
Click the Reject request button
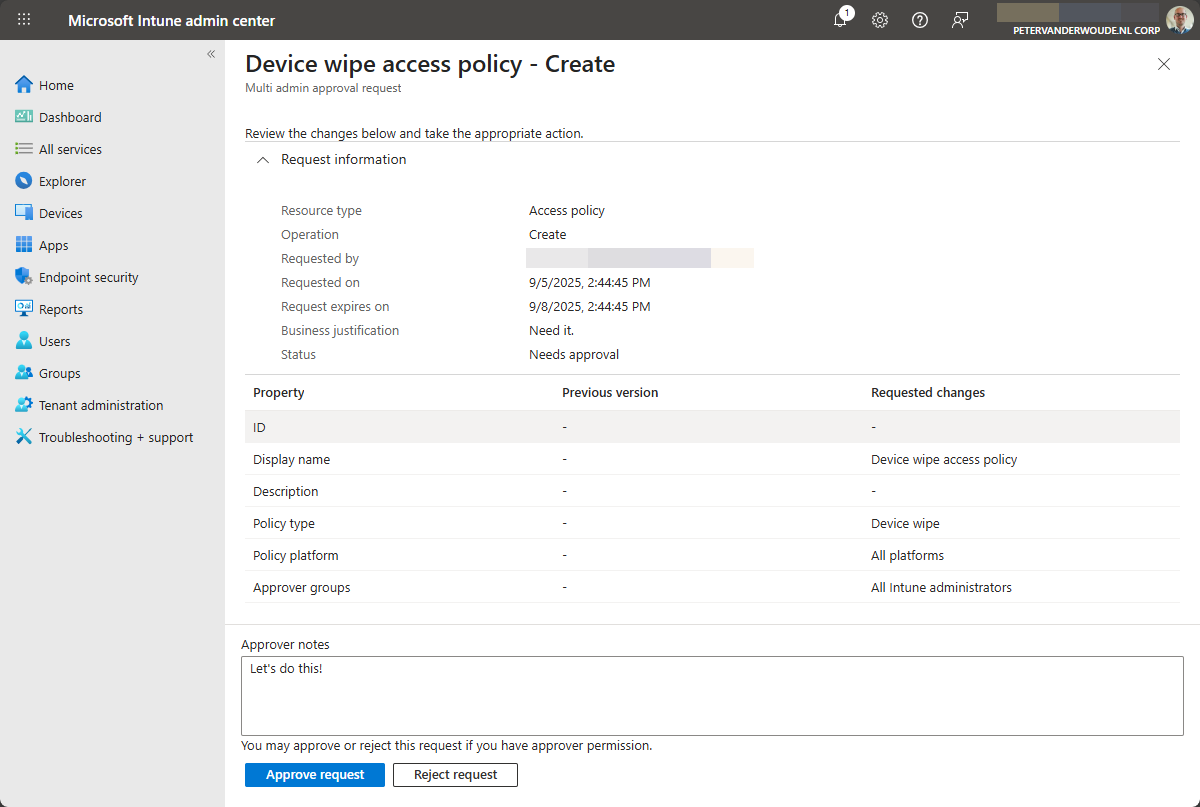click(x=455, y=775)
